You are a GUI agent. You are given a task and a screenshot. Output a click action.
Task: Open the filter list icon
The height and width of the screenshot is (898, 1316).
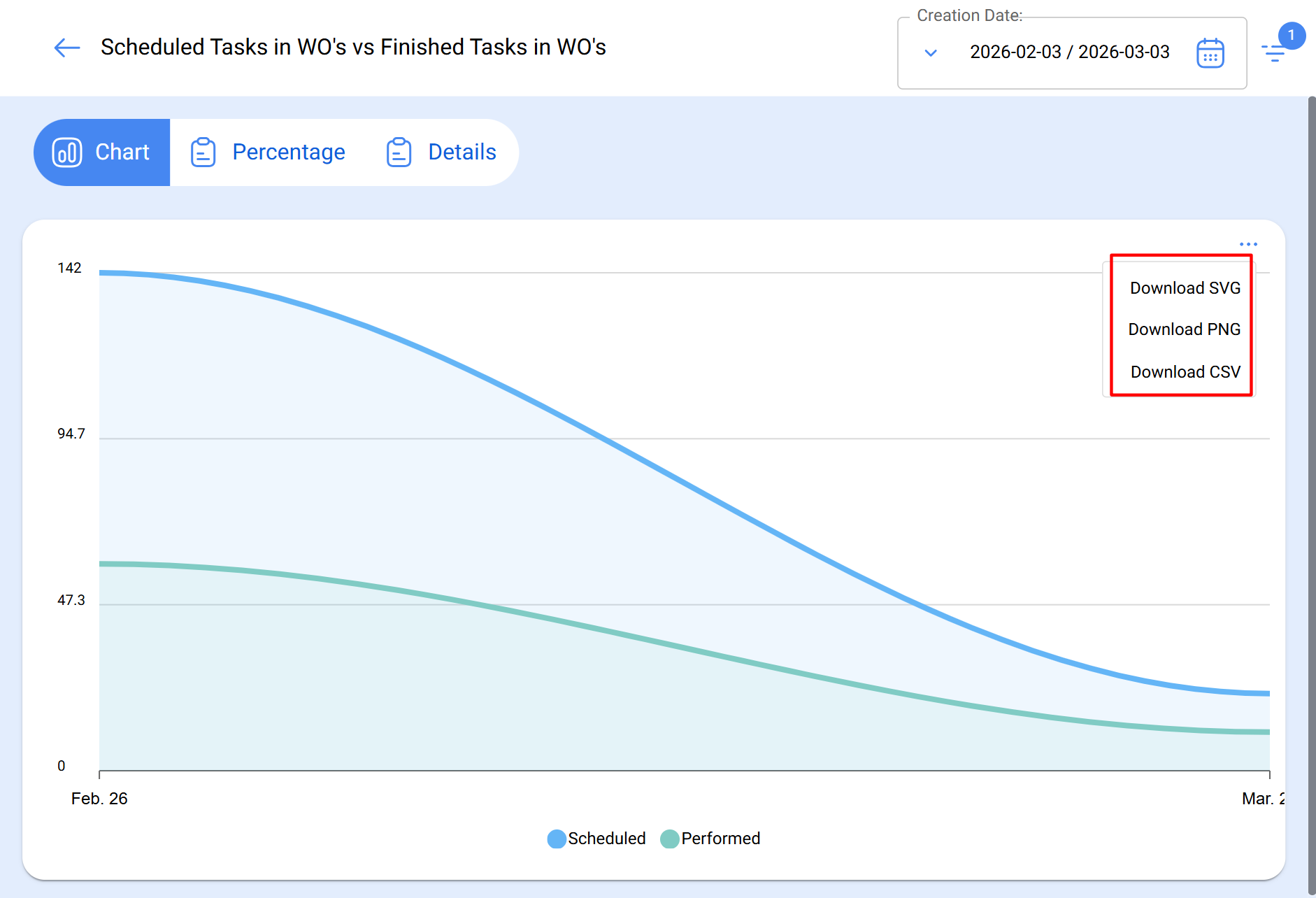(x=1273, y=53)
